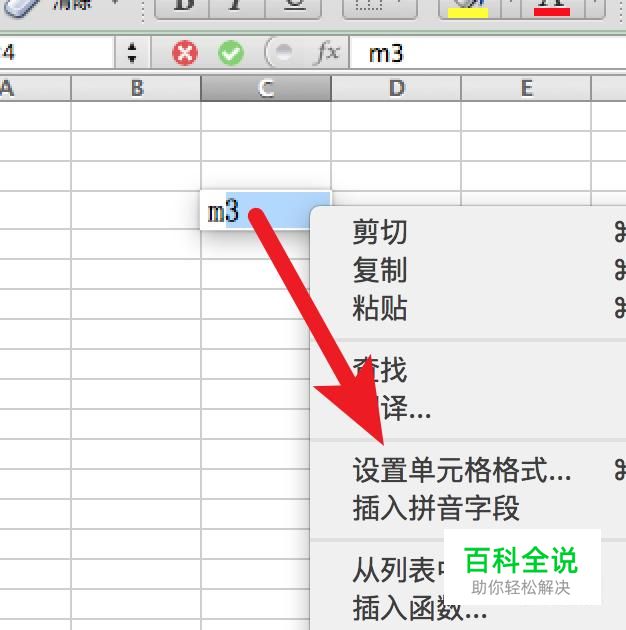Select column A header
The width and height of the screenshot is (626, 630).
pos(35,88)
